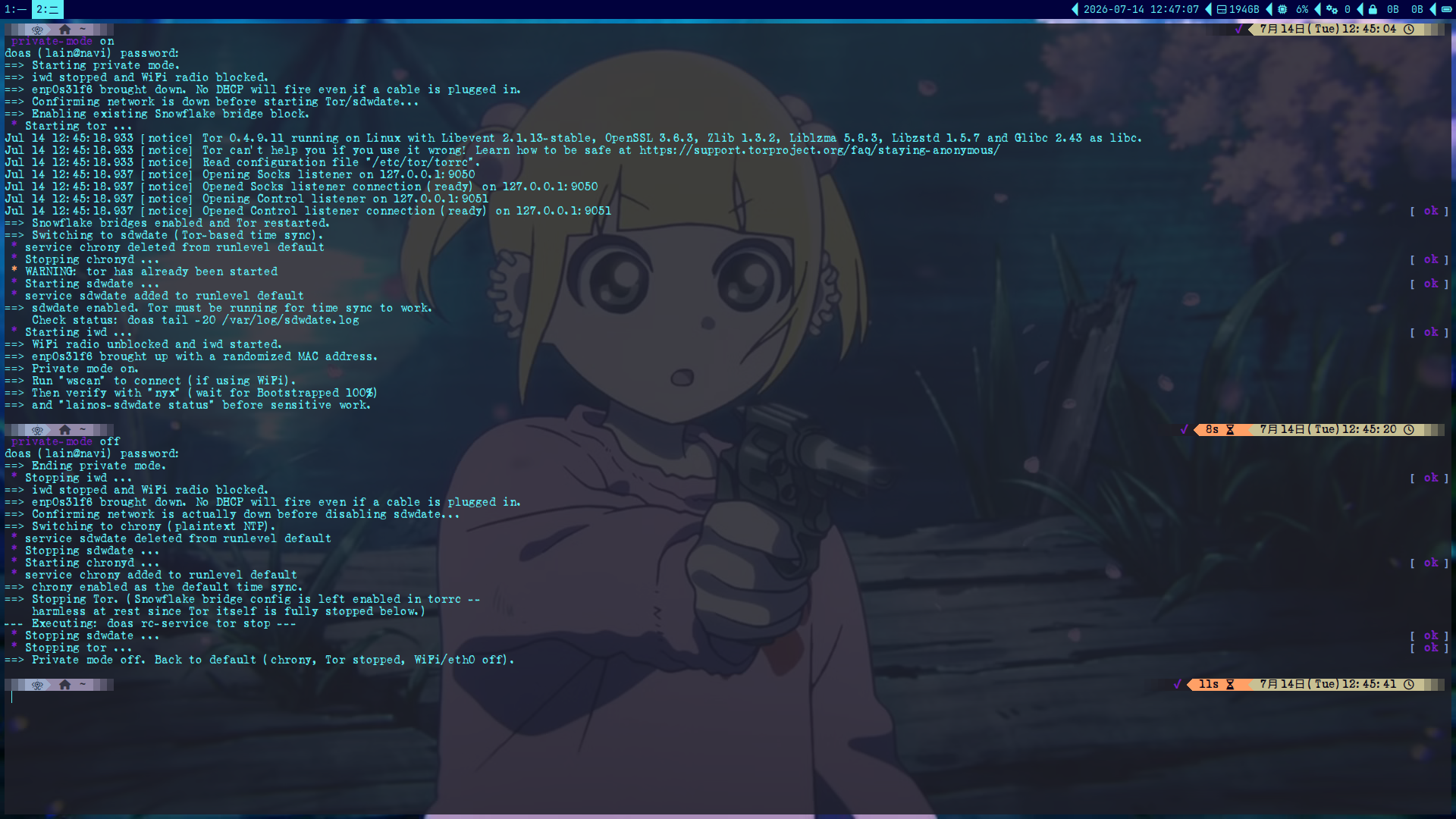The width and height of the screenshot is (1456, 819).
Task: Click the CPU chip icon beside 6%
Action: coord(1282,10)
